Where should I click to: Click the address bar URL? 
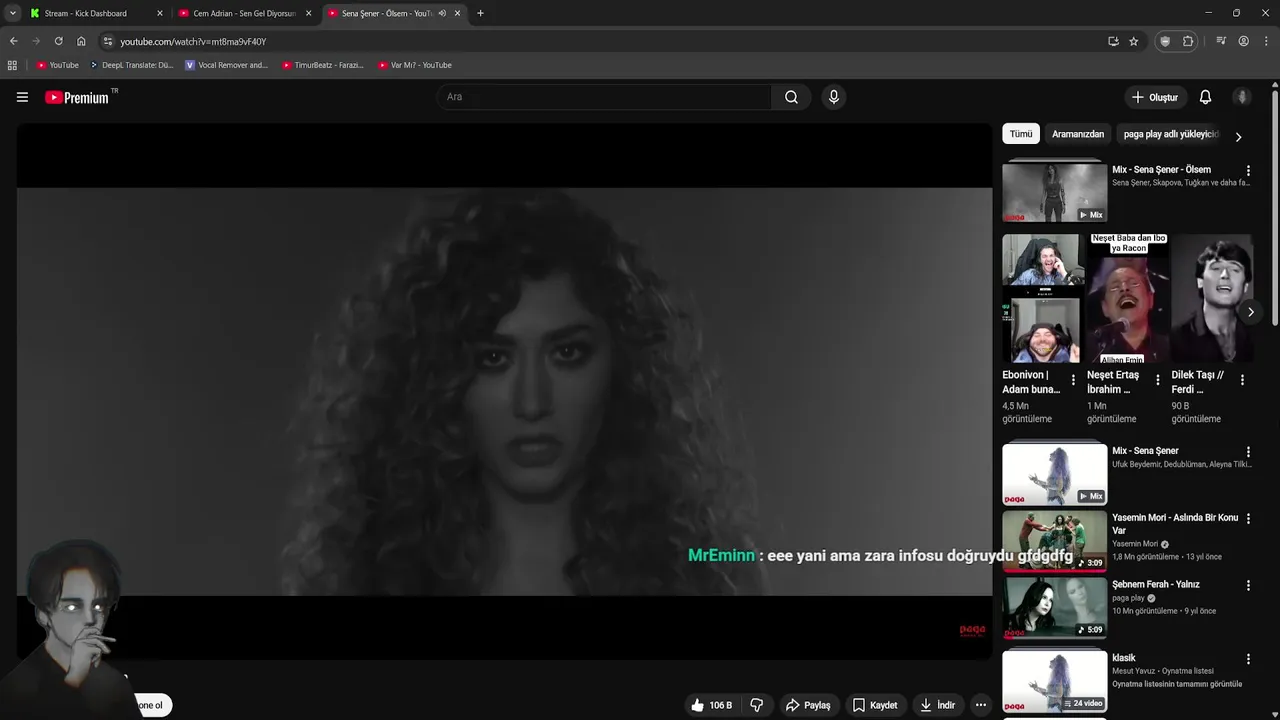point(193,41)
